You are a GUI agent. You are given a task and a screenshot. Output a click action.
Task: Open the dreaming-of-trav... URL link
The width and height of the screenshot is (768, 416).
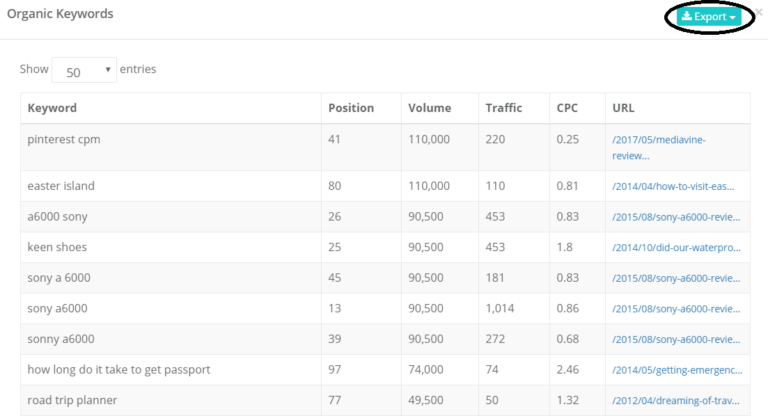pyautogui.click(x=676, y=401)
